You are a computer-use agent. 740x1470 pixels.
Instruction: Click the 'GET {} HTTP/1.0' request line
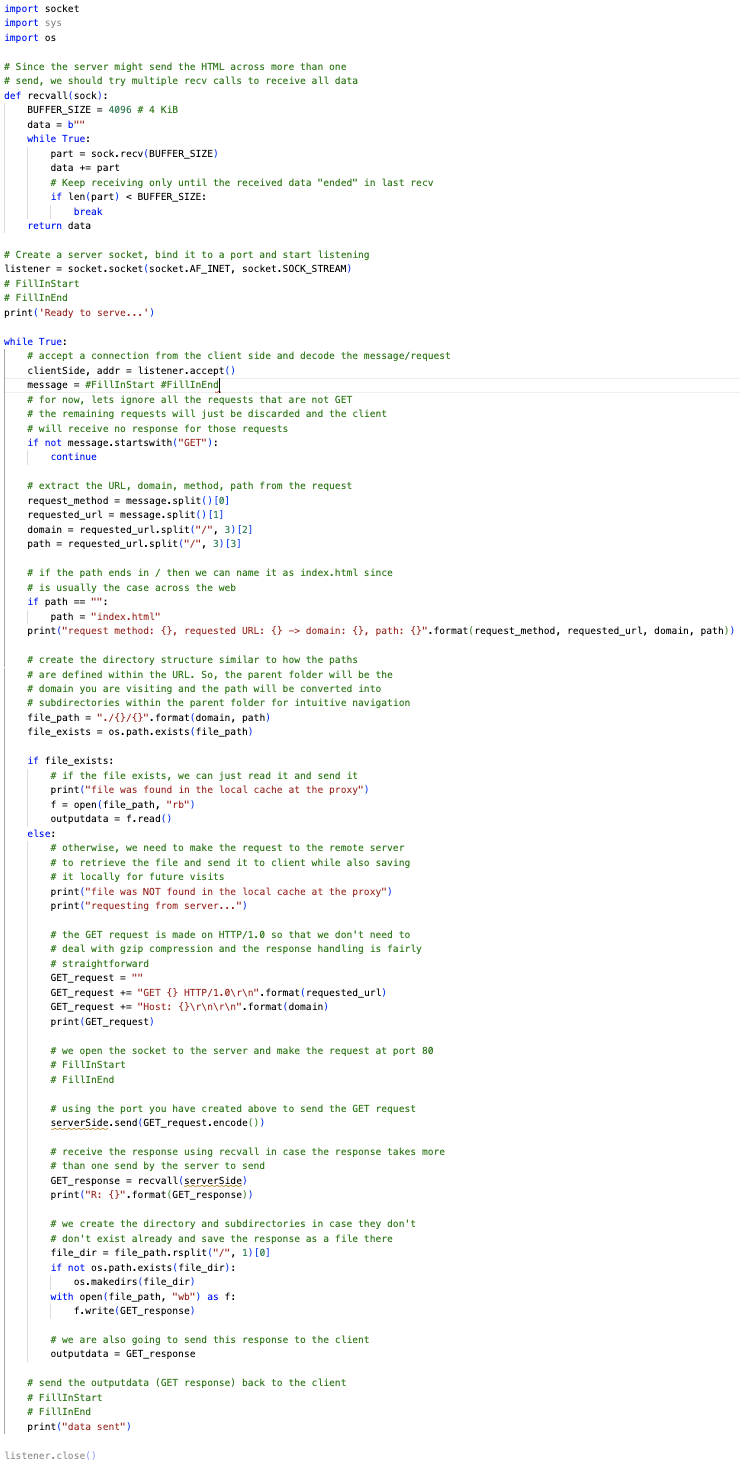219,992
